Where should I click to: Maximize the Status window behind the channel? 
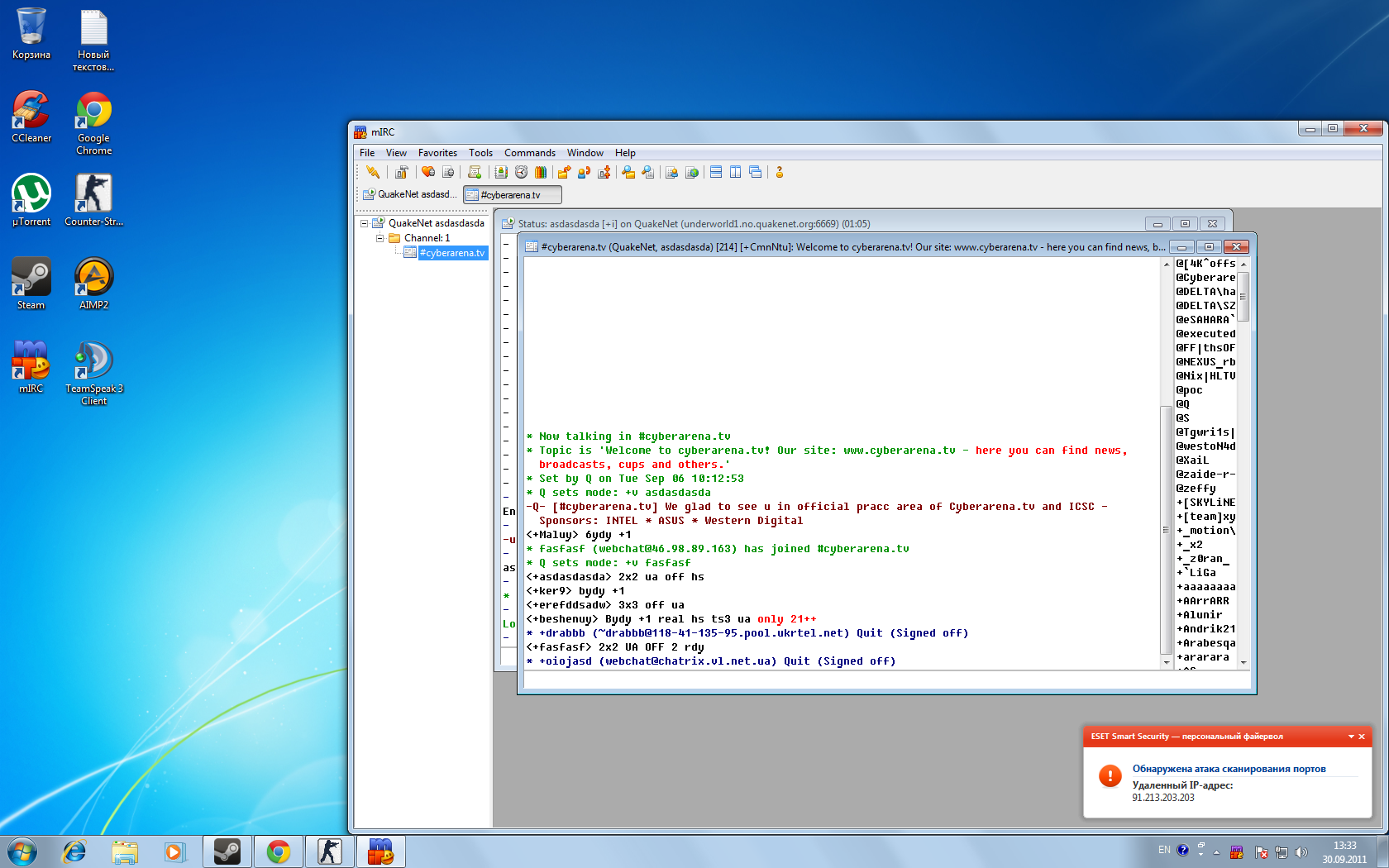pos(1185,224)
